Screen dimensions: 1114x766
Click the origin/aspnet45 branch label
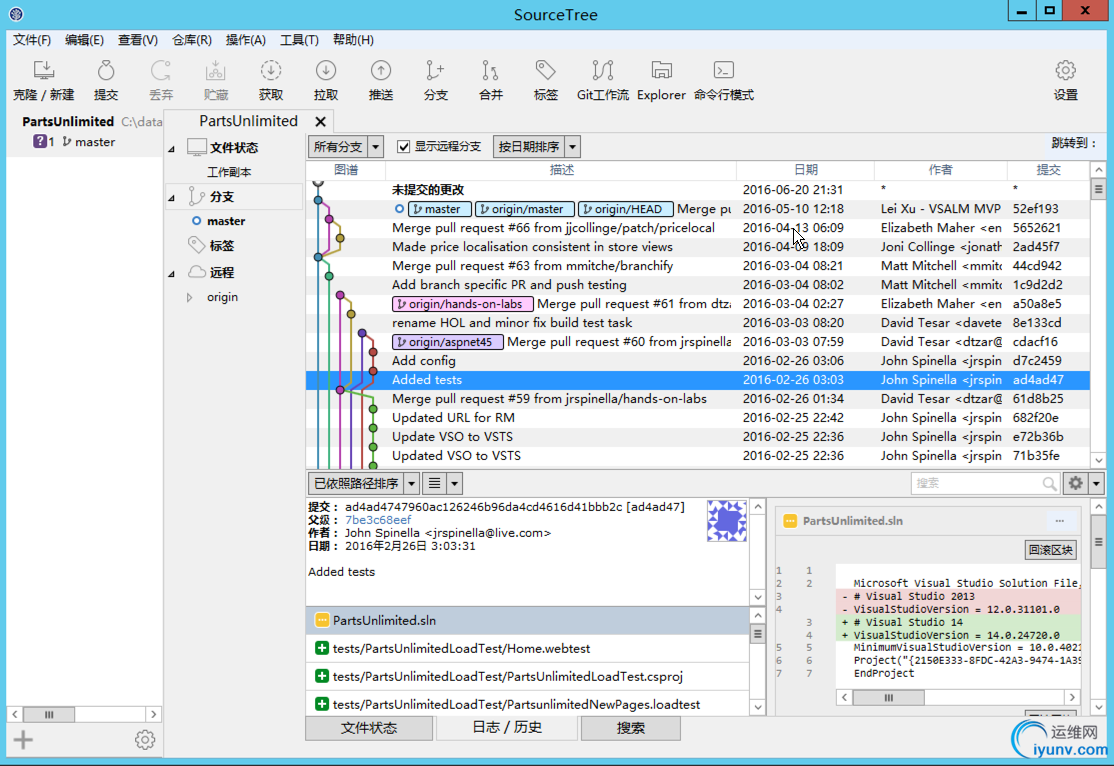tap(448, 342)
